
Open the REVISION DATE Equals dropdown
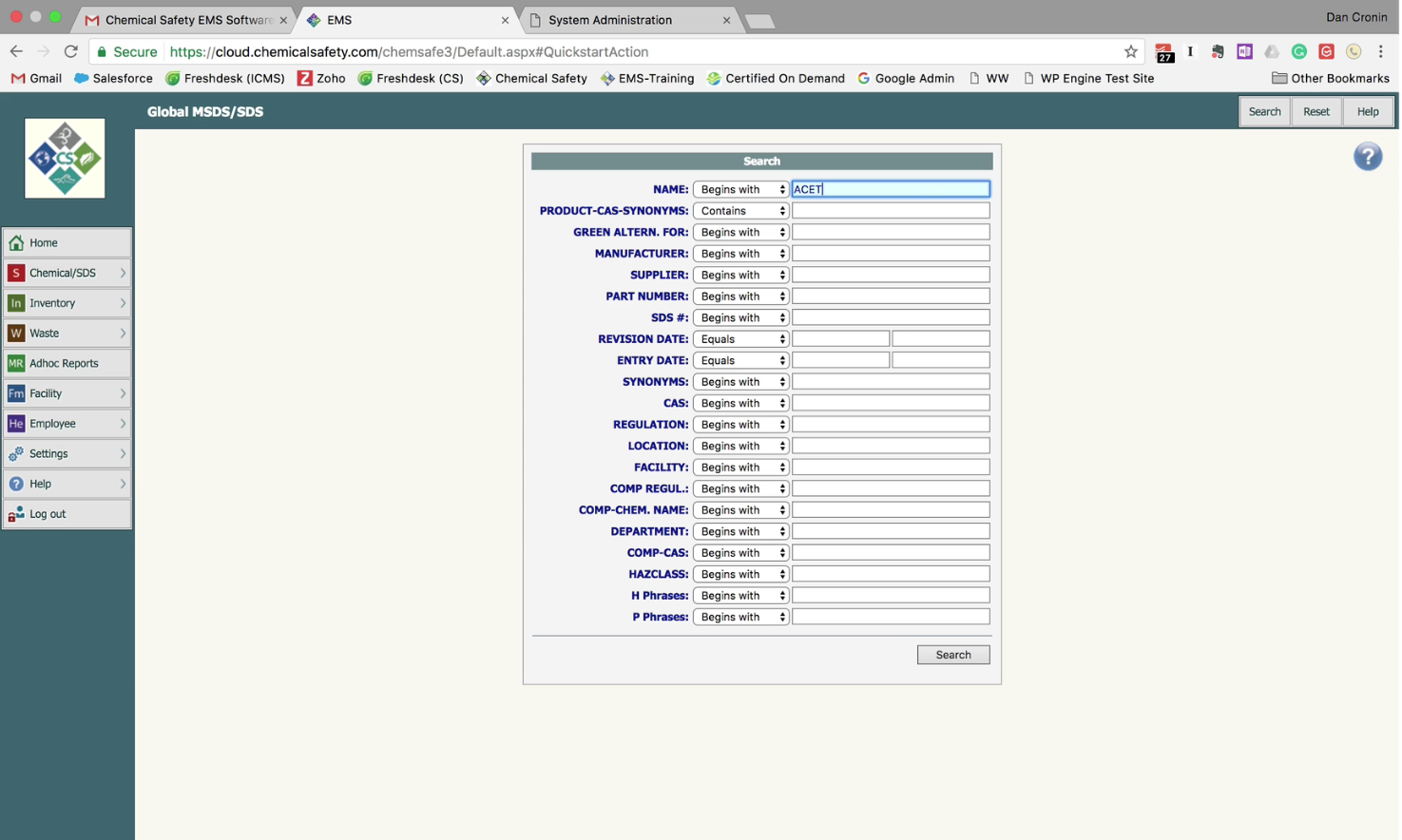739,338
